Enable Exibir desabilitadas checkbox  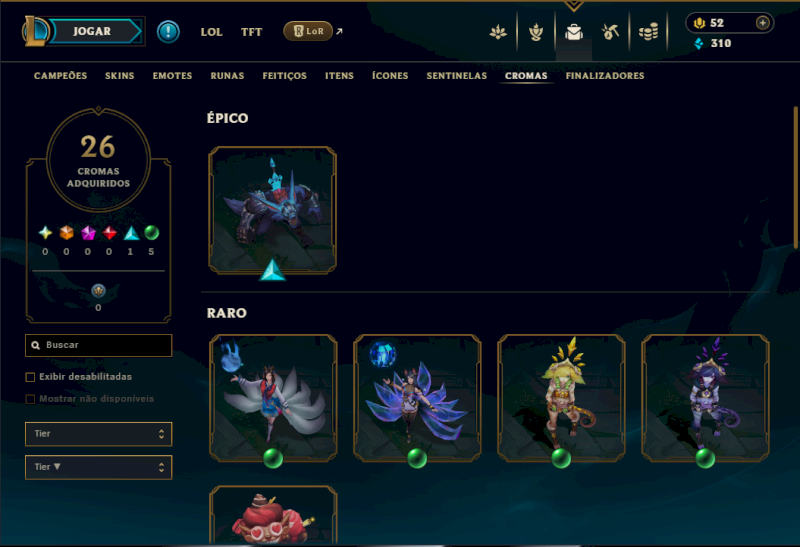(31, 377)
